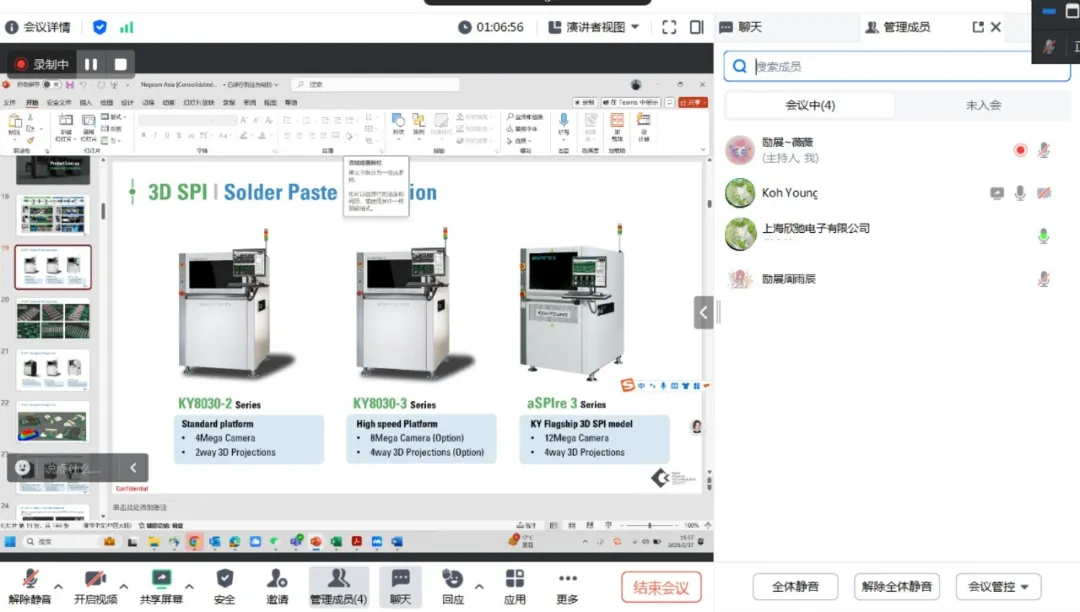Open the 会议管控 dropdown

[x=998, y=587]
